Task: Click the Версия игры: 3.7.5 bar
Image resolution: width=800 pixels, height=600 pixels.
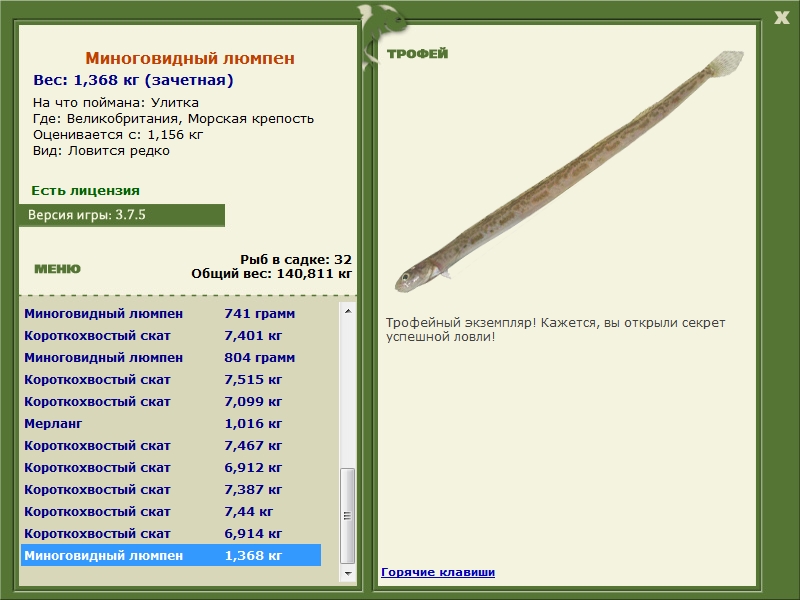Action: [121, 215]
